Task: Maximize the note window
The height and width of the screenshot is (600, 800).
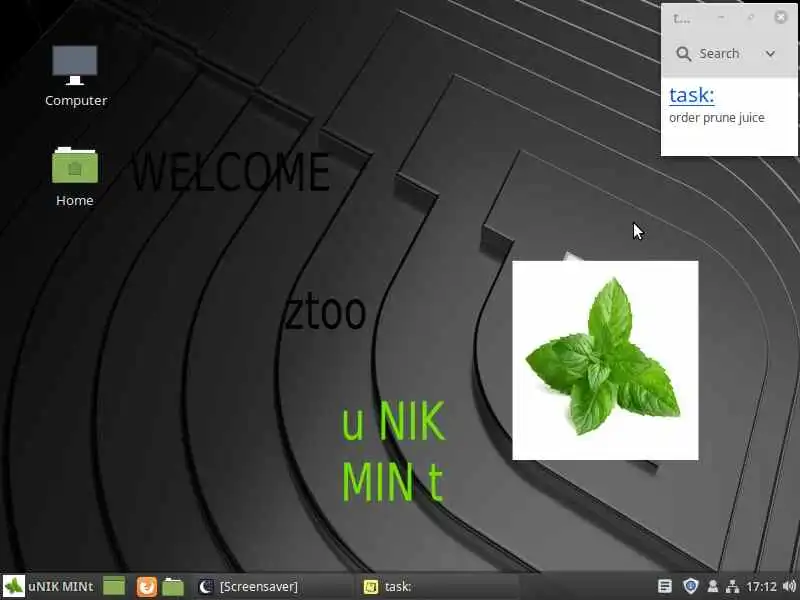Action: (751, 17)
